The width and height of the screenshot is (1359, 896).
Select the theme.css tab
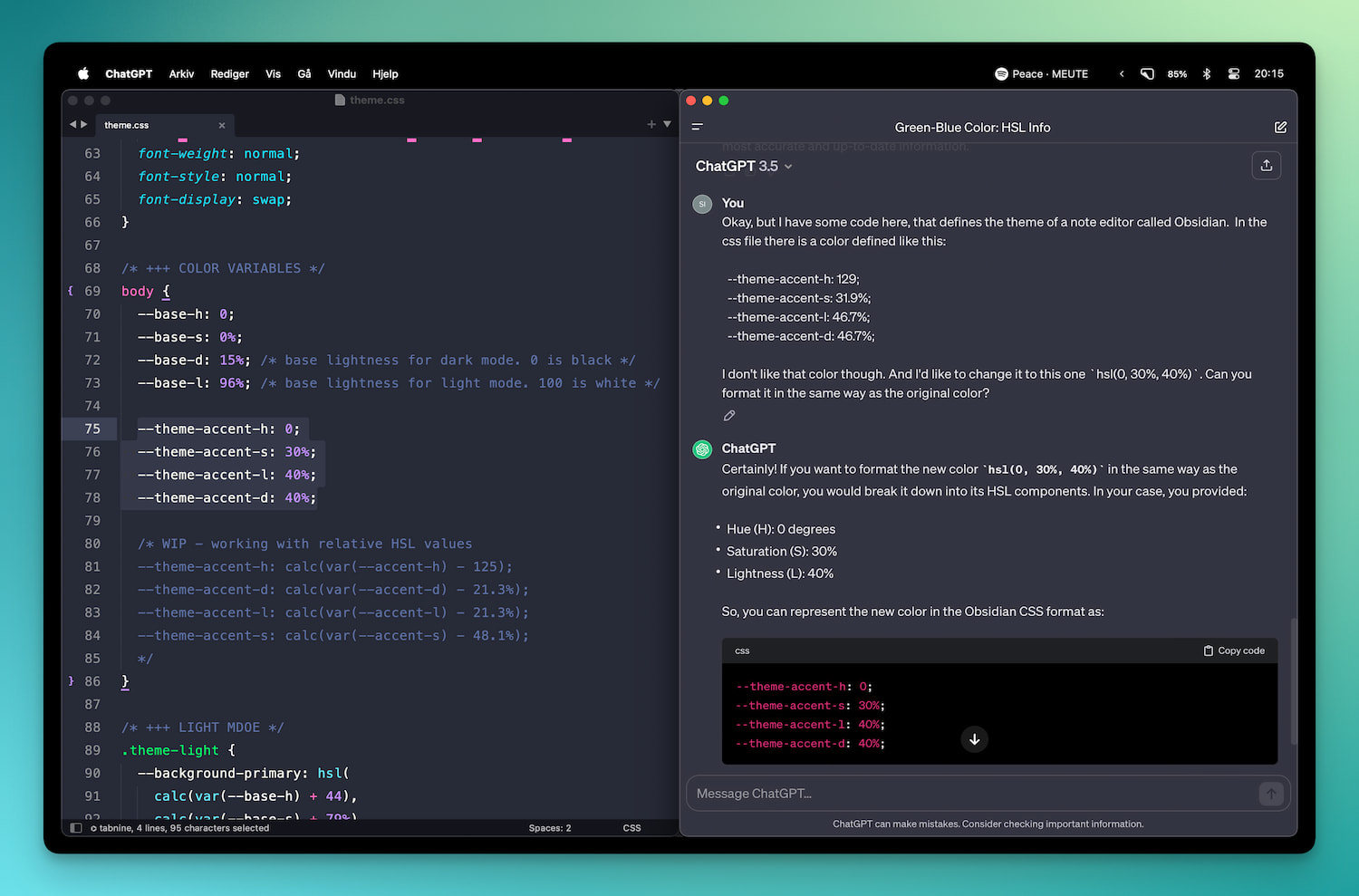[127, 125]
